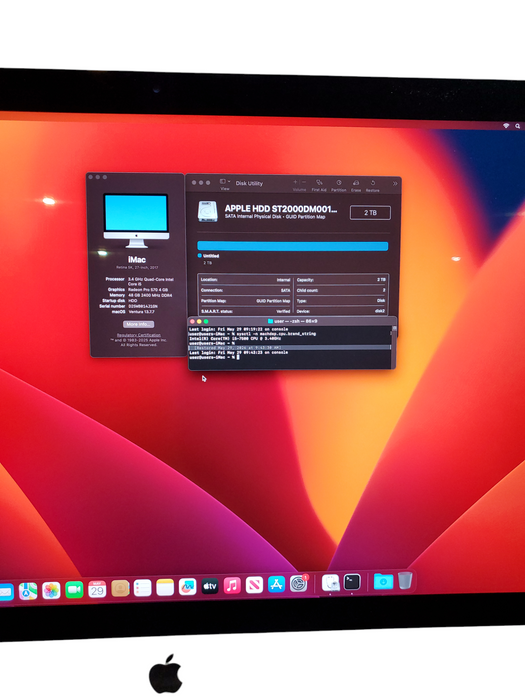This screenshot has height=700, width=525.
Task: Open Apple TV from the Dock
Action: 210,586
